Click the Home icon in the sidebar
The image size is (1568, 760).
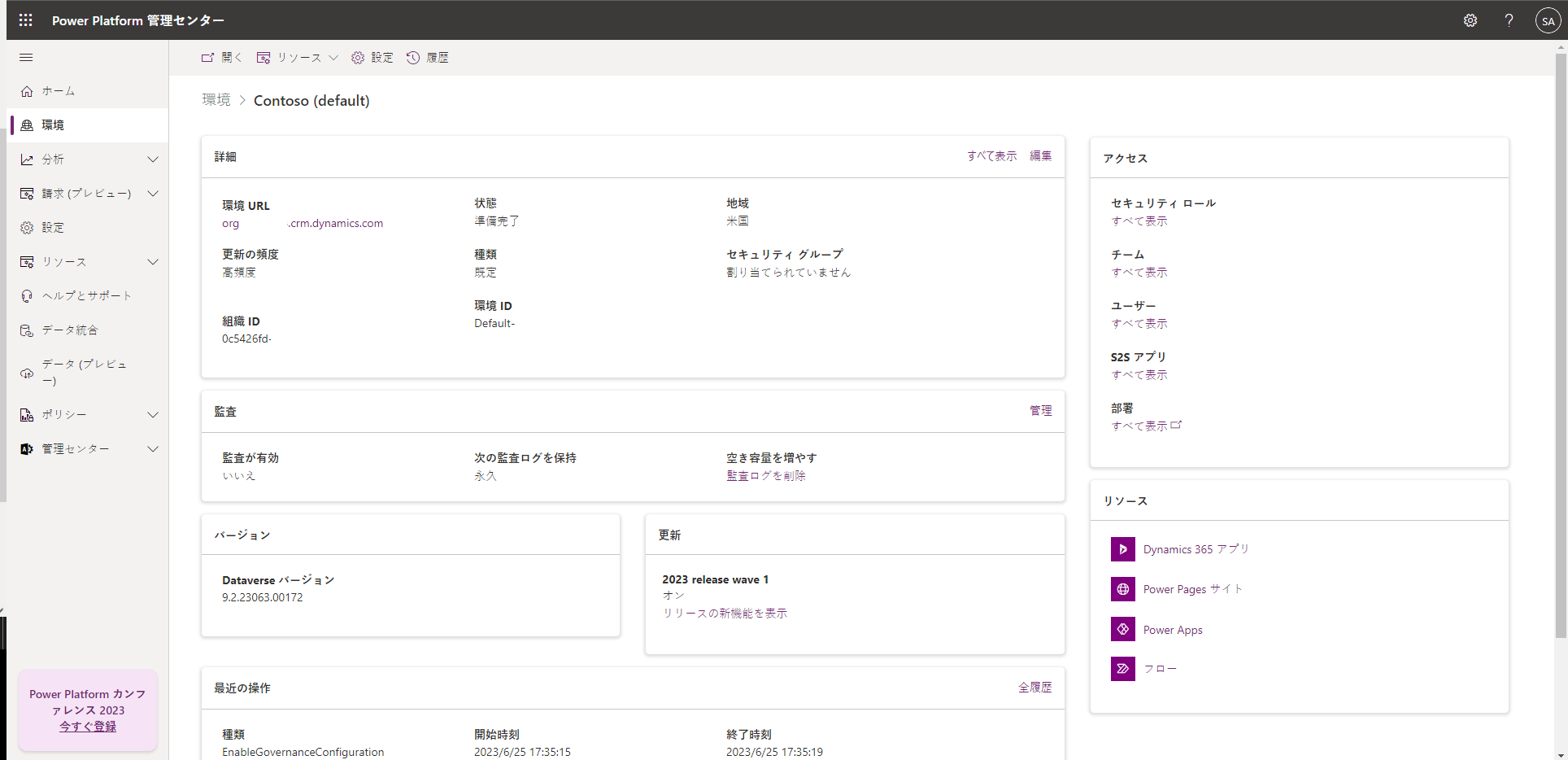(x=27, y=91)
